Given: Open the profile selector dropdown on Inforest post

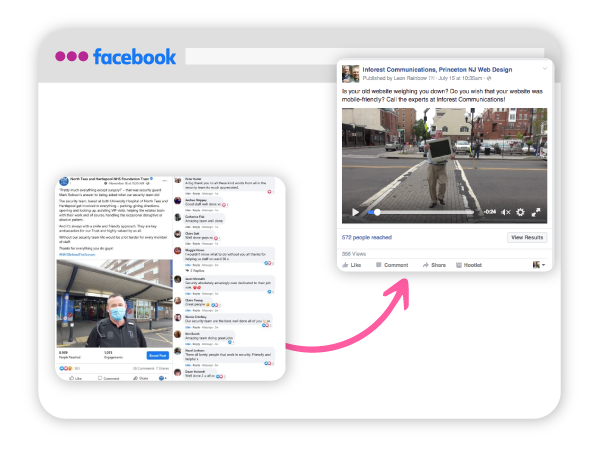Looking at the screenshot, I should (538, 265).
